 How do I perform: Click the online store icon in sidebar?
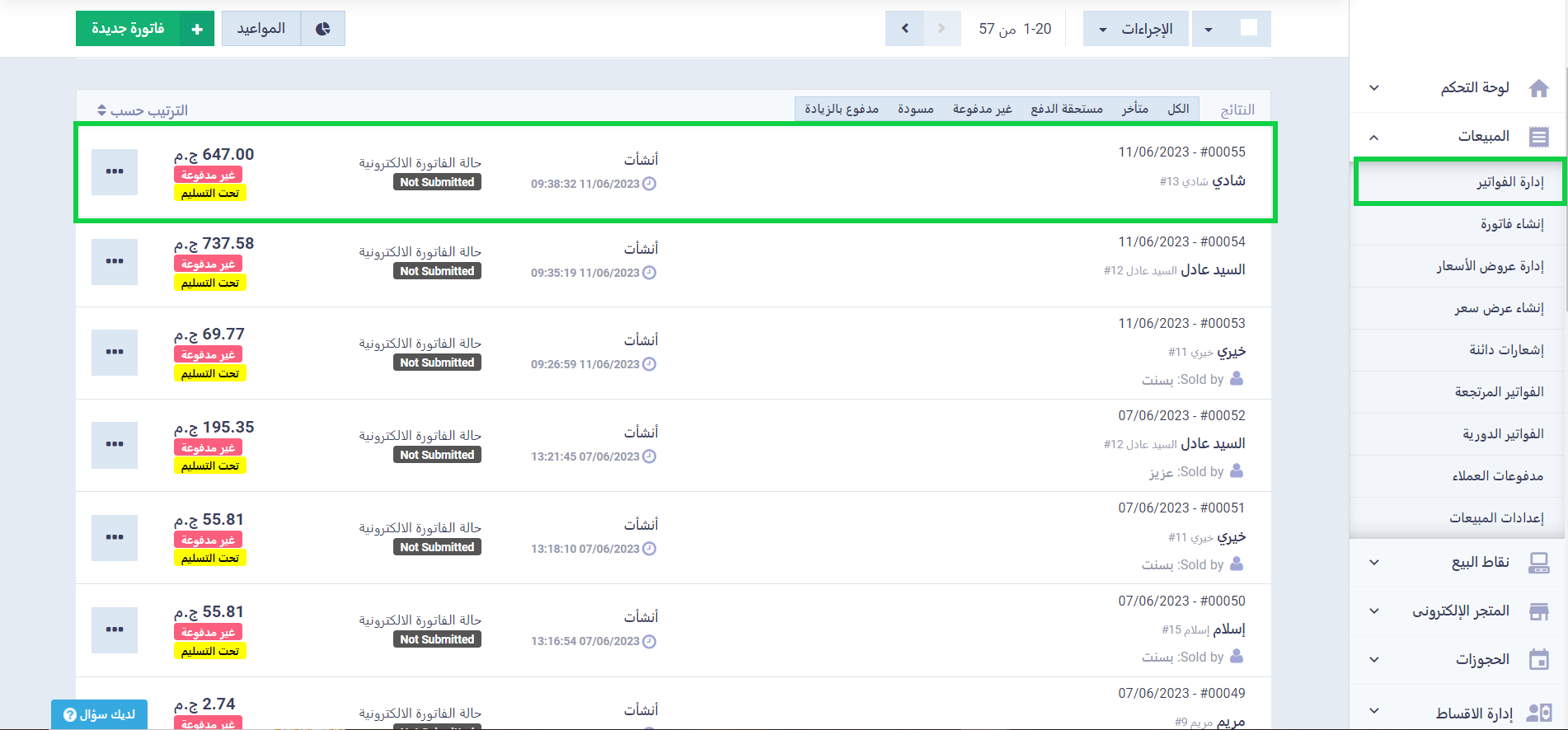1538,611
